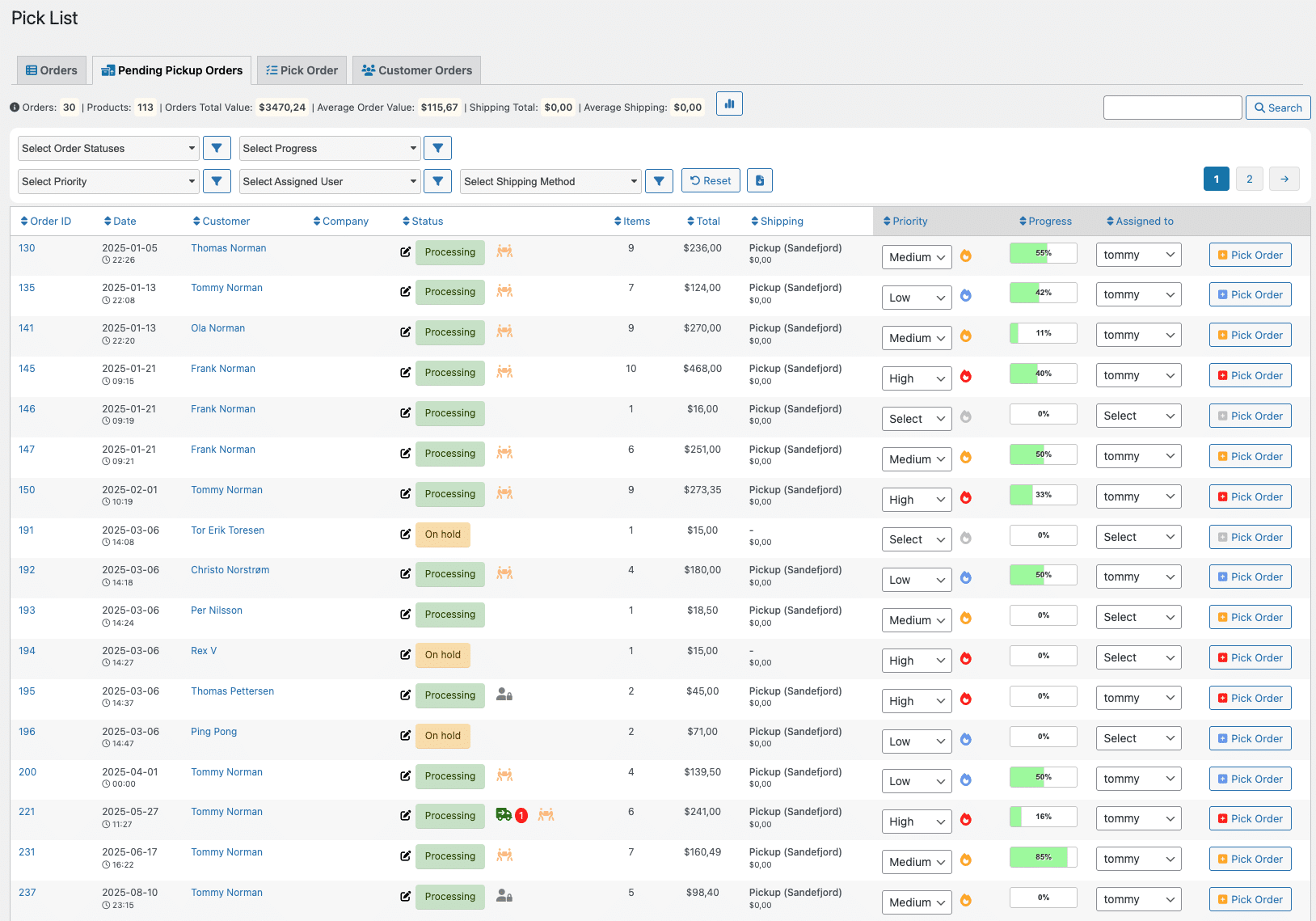This screenshot has height=921, width=1316.
Task: Click the export file icon beside Reset
Action: tap(759, 181)
